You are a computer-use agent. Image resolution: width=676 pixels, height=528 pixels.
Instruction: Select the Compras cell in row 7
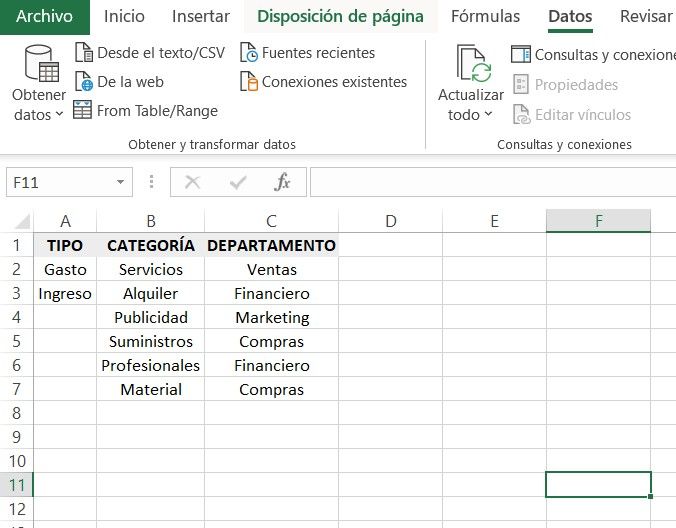[271, 389]
